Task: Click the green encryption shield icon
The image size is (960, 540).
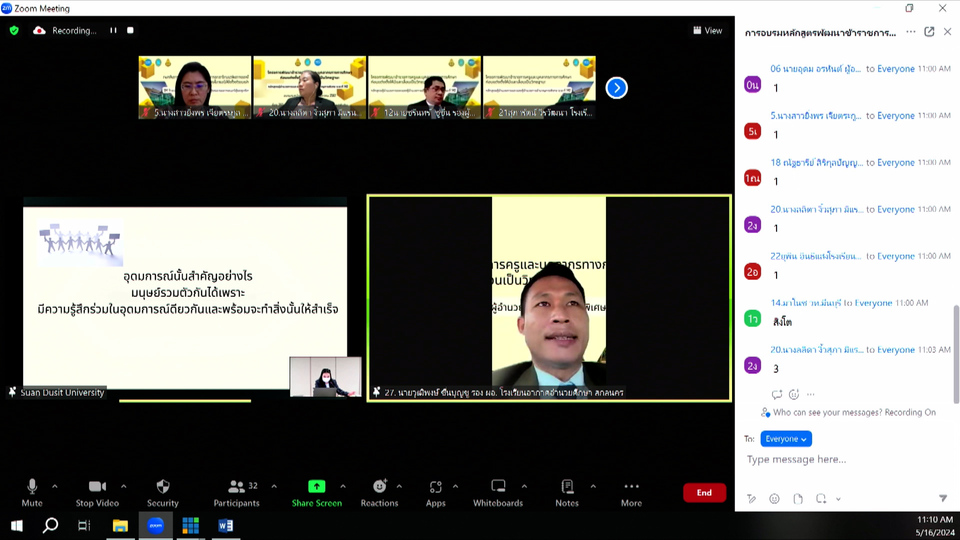Action: [14, 30]
